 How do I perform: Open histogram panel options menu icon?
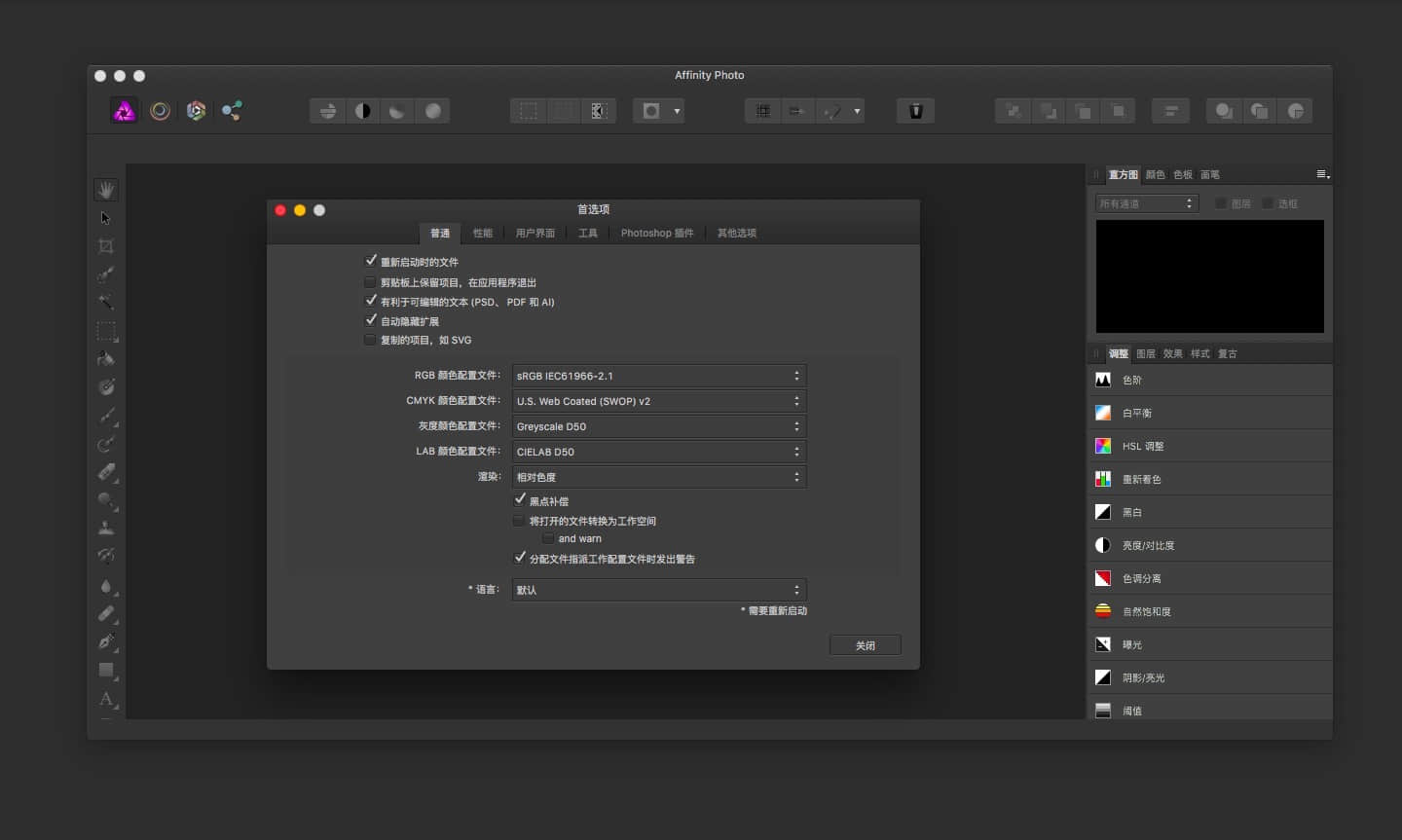[x=1323, y=174]
